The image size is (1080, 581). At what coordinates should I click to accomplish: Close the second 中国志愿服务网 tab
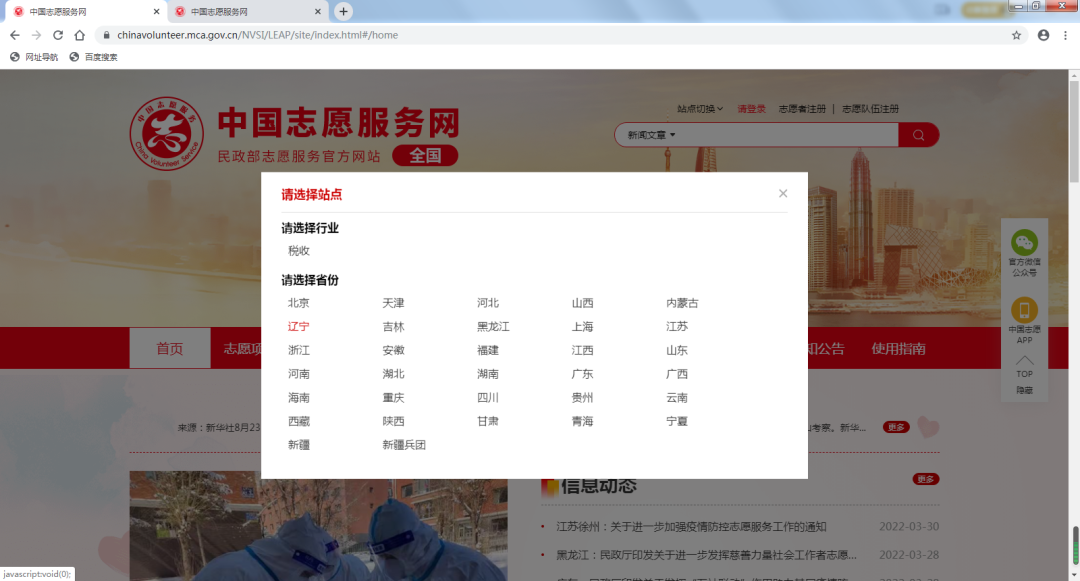click(x=318, y=12)
